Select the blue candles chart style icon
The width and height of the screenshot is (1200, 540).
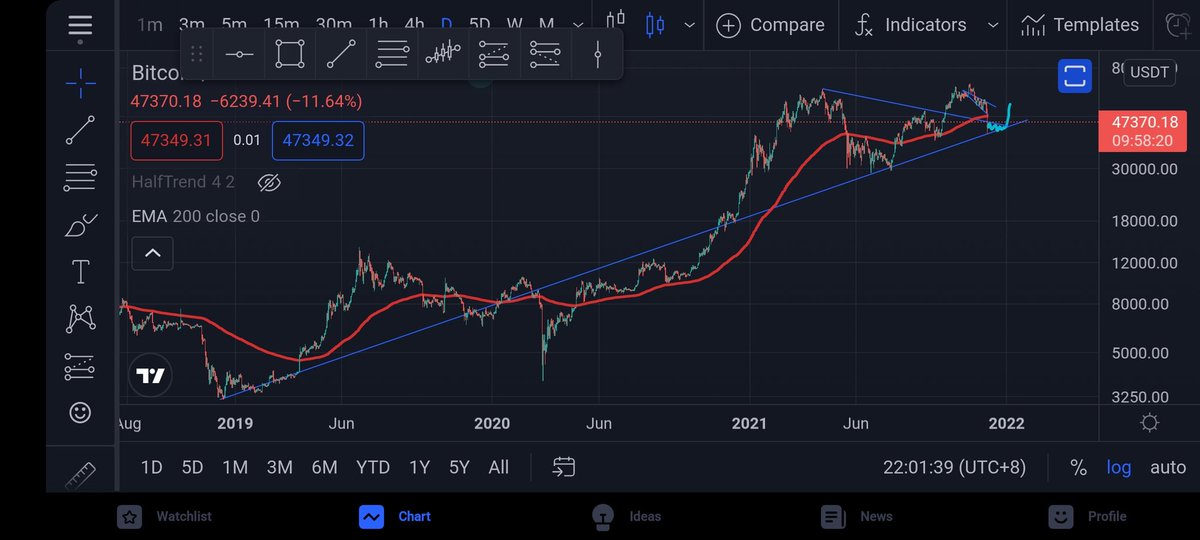pyautogui.click(x=655, y=23)
